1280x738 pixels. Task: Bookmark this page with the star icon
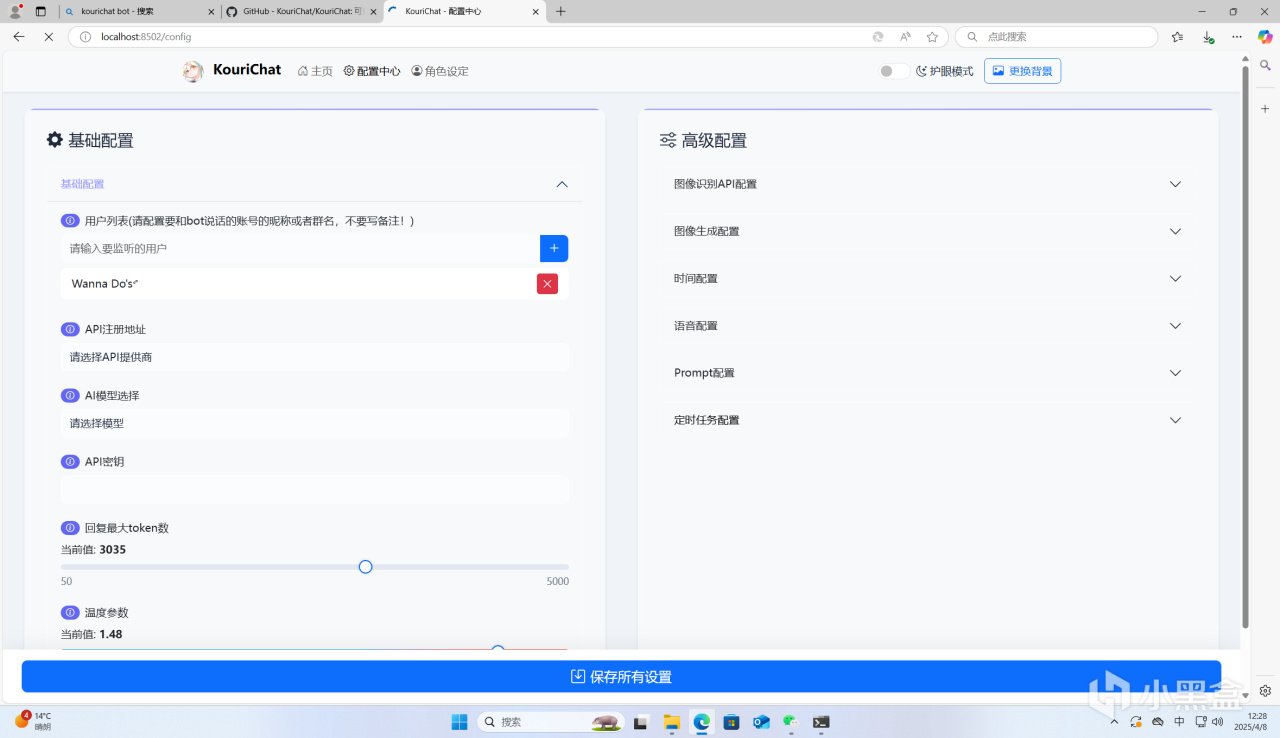tap(932, 37)
